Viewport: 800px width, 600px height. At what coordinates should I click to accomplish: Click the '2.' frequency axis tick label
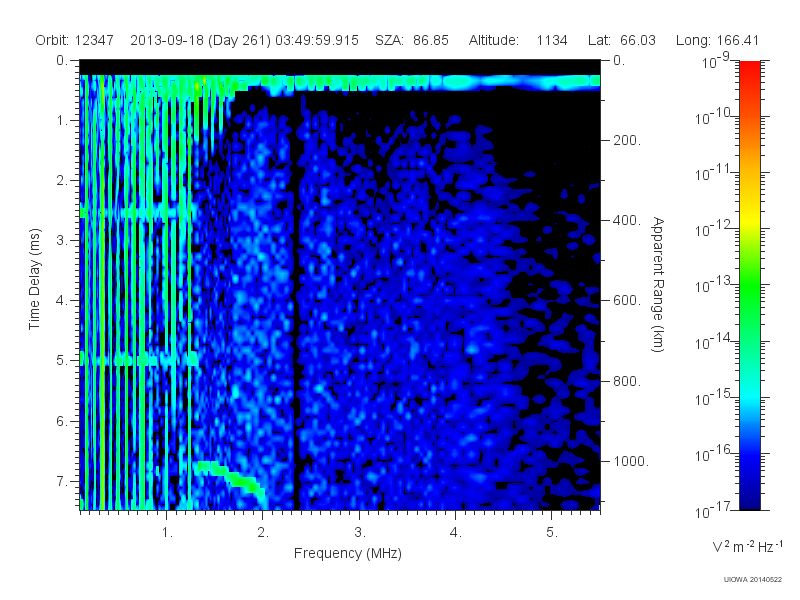coord(263,533)
